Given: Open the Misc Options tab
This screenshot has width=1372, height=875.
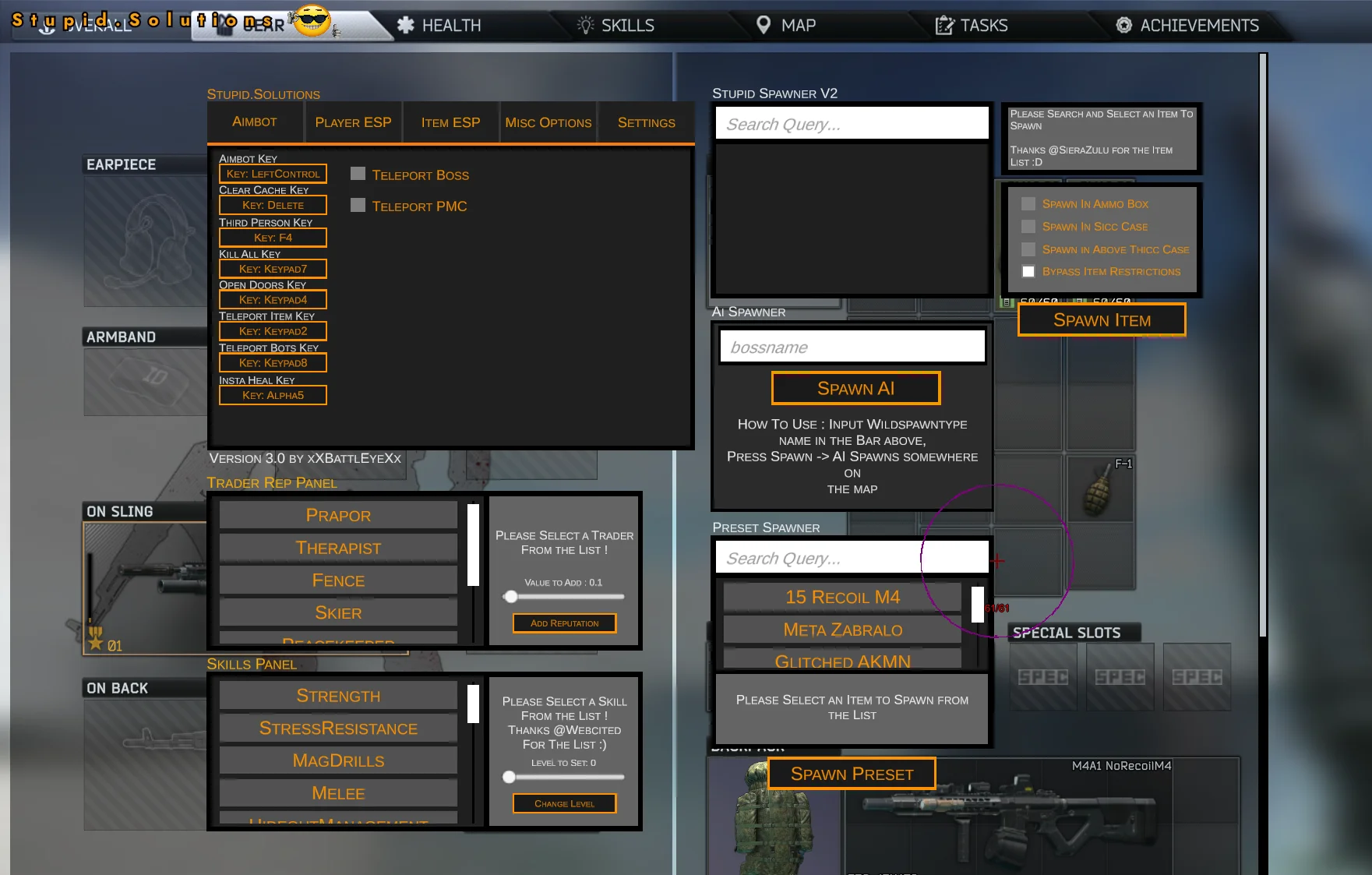Looking at the screenshot, I should tap(548, 122).
